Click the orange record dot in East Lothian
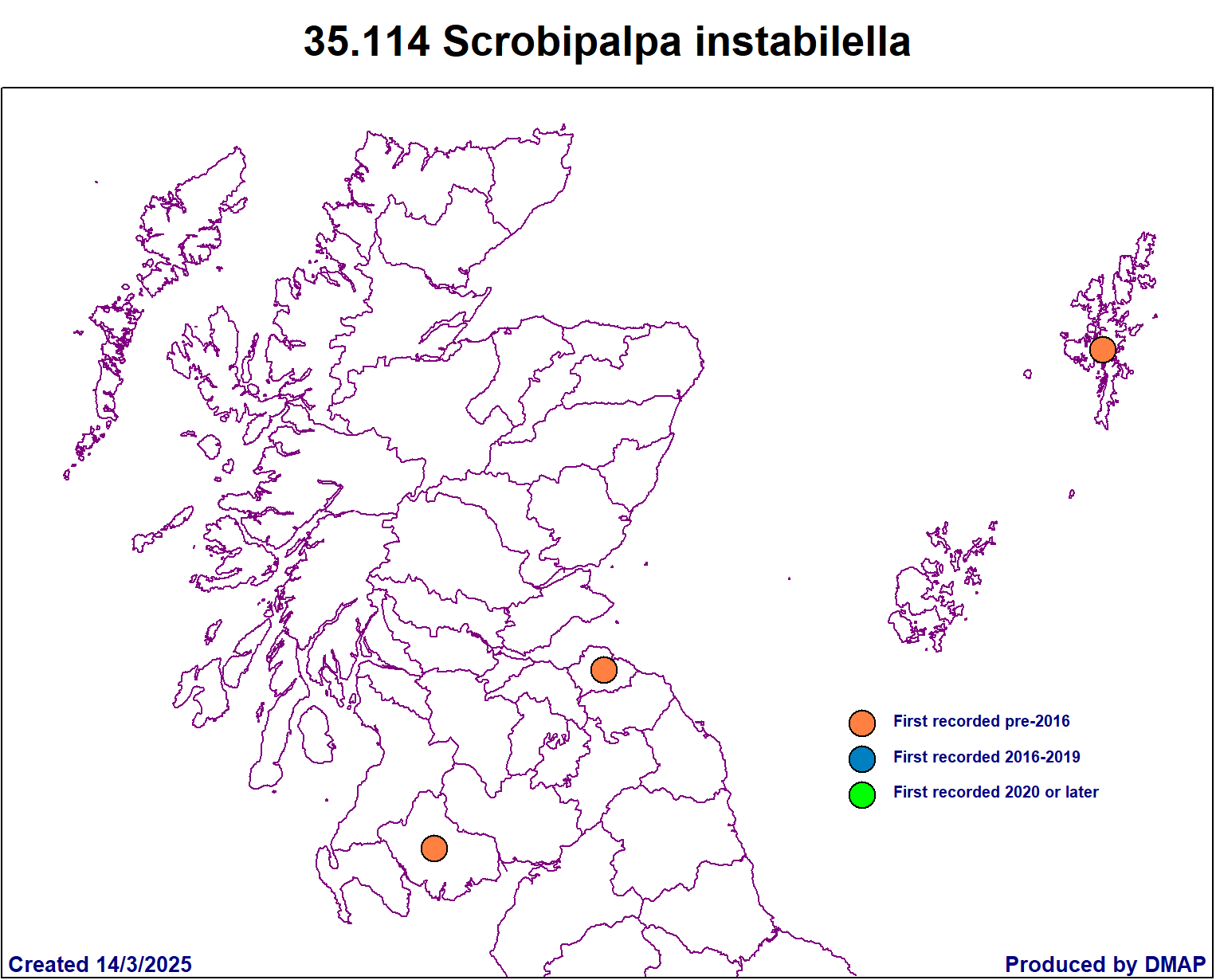The height and width of the screenshot is (980, 1216). pos(604,670)
